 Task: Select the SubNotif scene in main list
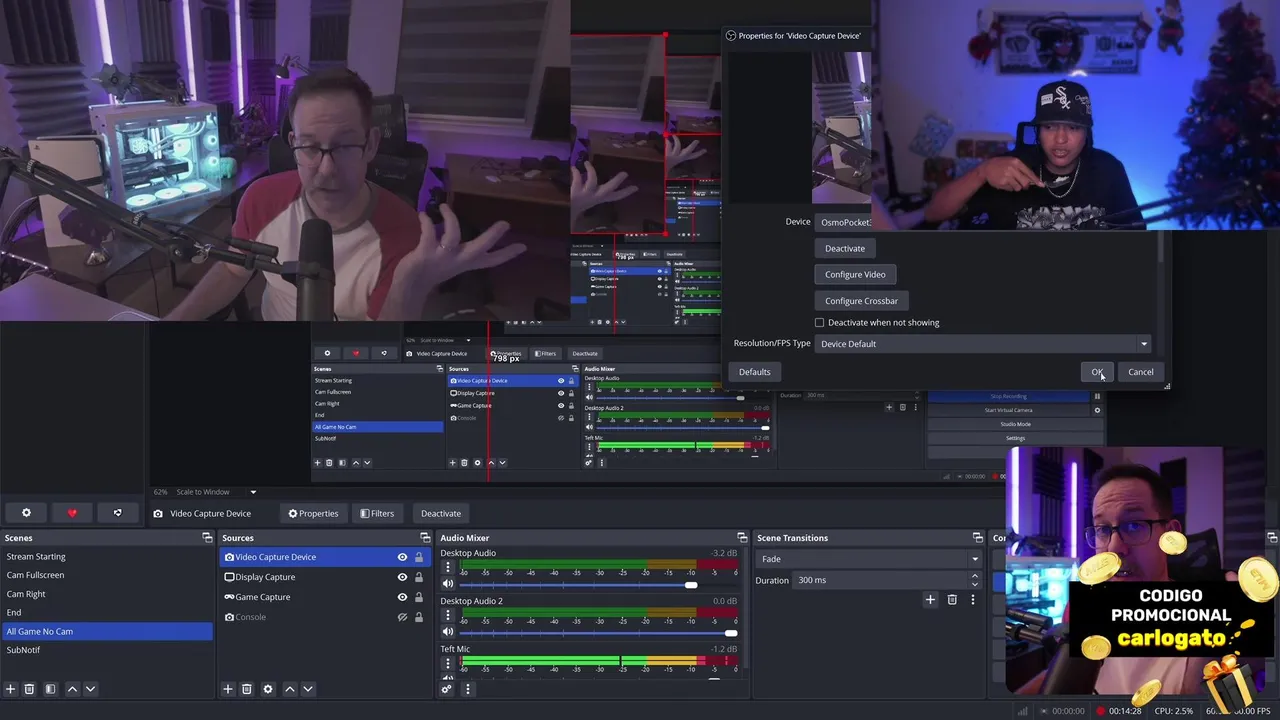click(107, 650)
